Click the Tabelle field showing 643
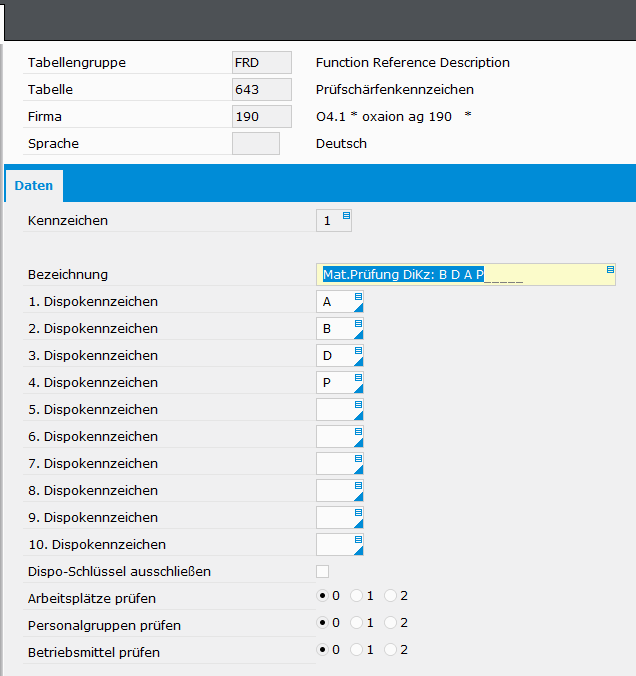This screenshot has height=676, width=636. click(x=262, y=90)
